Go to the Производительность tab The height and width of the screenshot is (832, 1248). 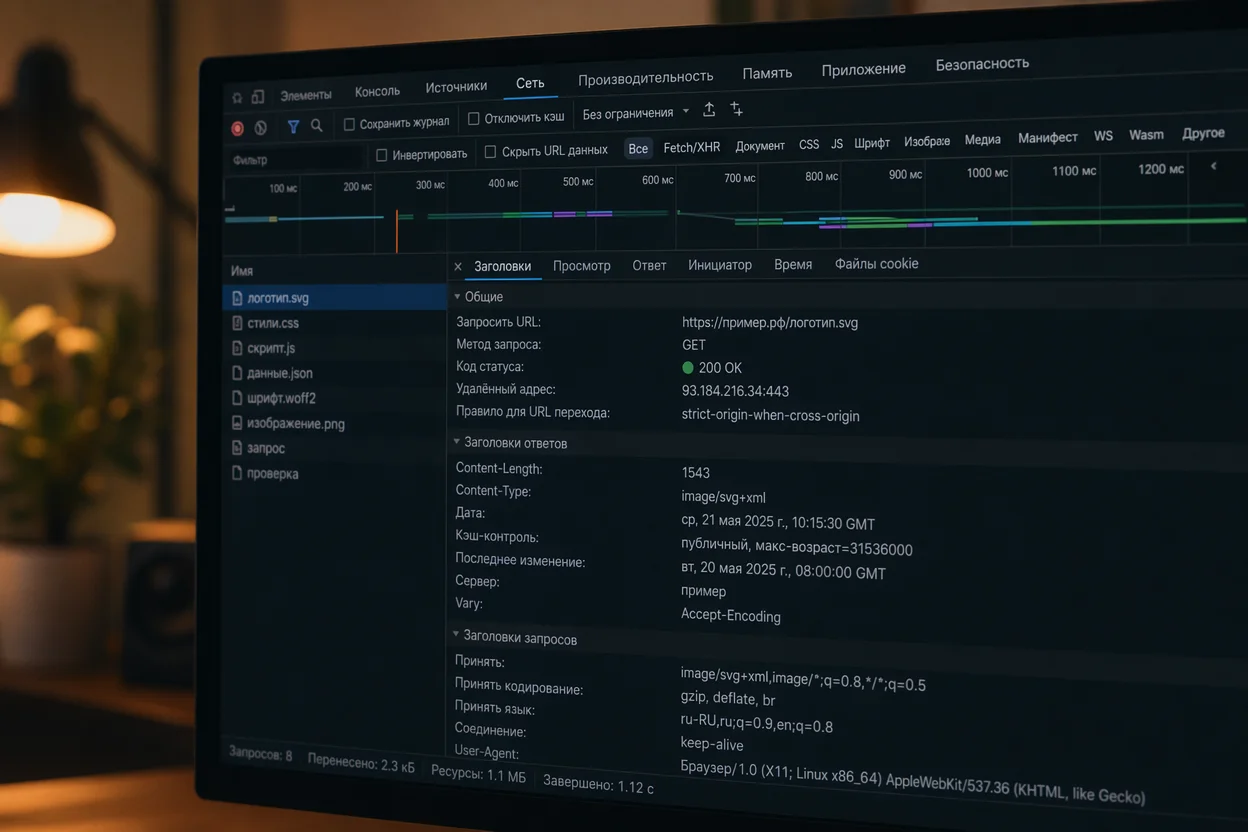[x=645, y=77]
